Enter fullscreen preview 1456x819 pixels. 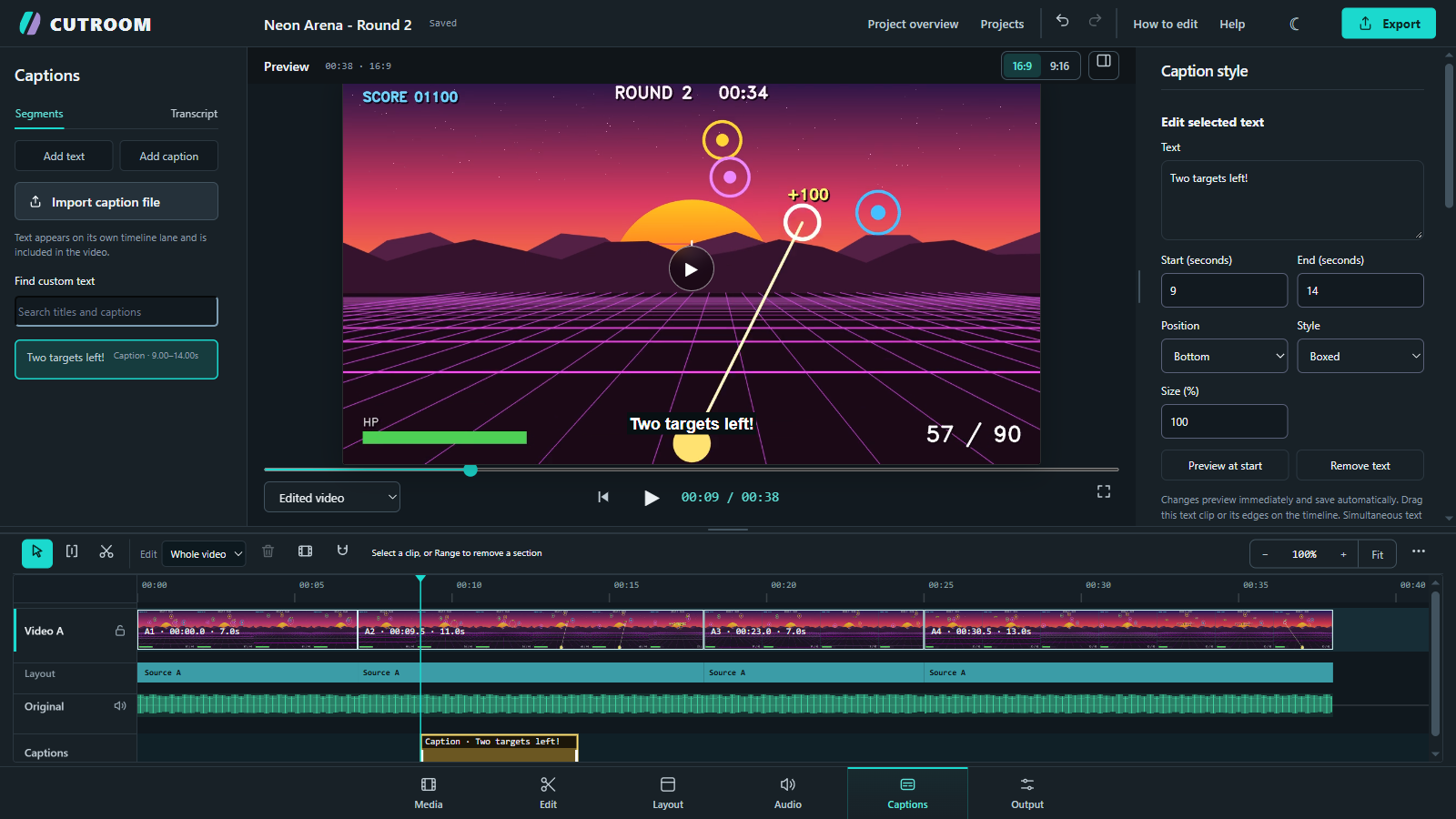coord(1104,491)
